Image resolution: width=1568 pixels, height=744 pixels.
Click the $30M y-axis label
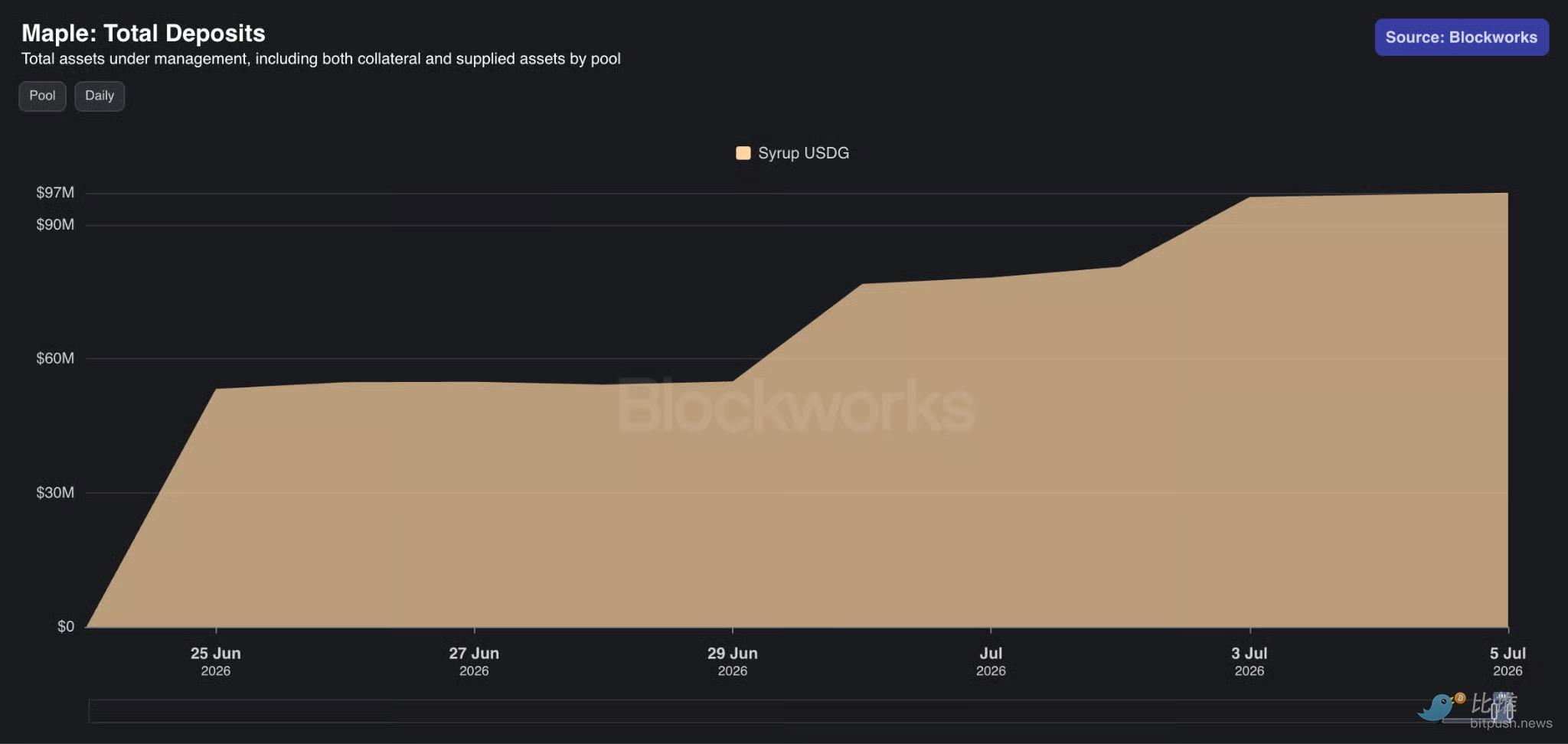click(55, 493)
